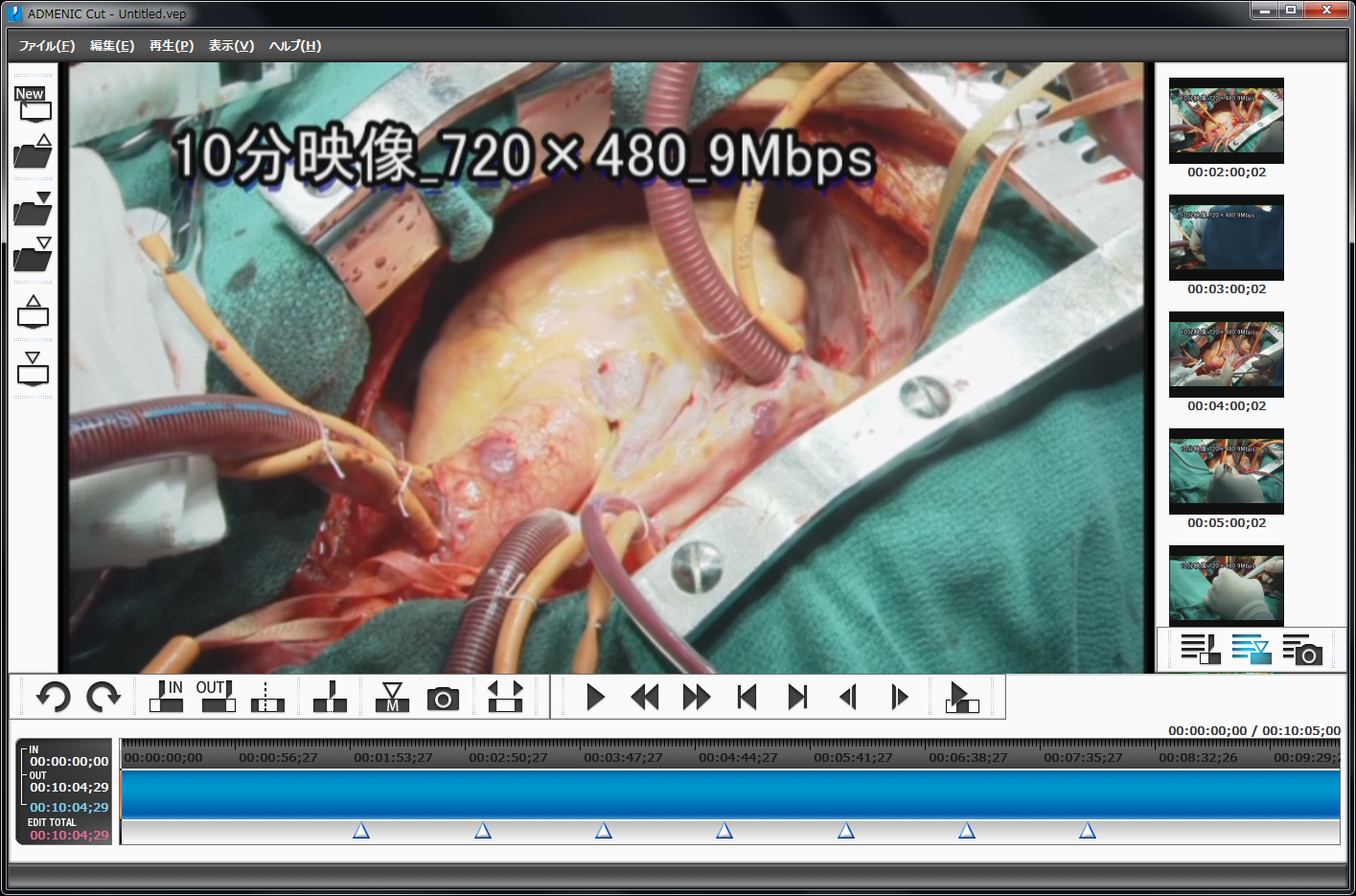This screenshot has width=1356, height=896.
Task: Show the snapshot list view
Action: [x=1302, y=650]
